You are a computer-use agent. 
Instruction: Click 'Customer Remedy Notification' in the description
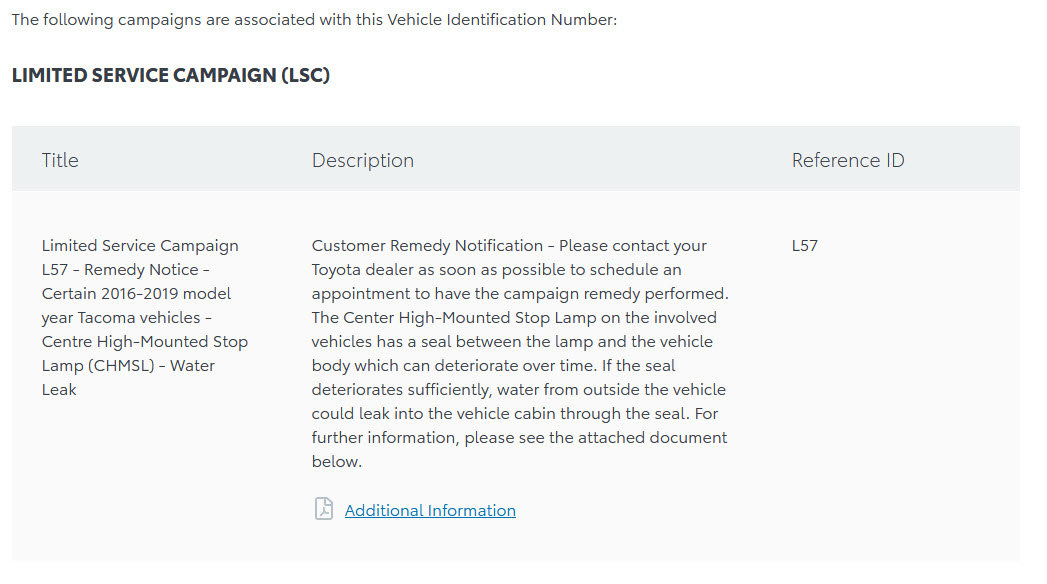[427, 246]
